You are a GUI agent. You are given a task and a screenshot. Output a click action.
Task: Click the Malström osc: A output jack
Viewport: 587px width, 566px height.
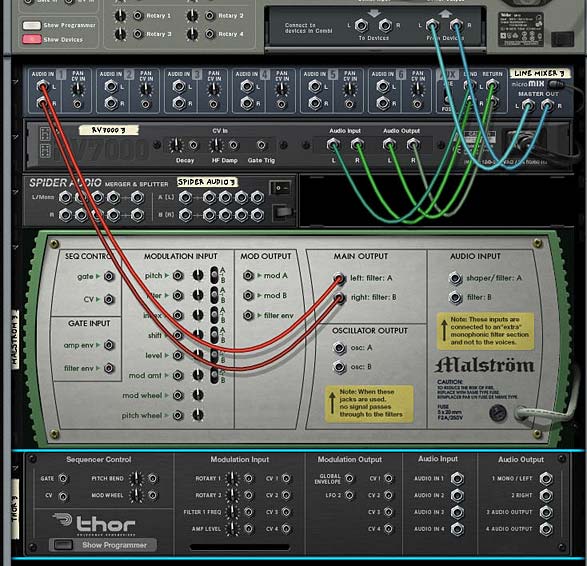(x=339, y=348)
